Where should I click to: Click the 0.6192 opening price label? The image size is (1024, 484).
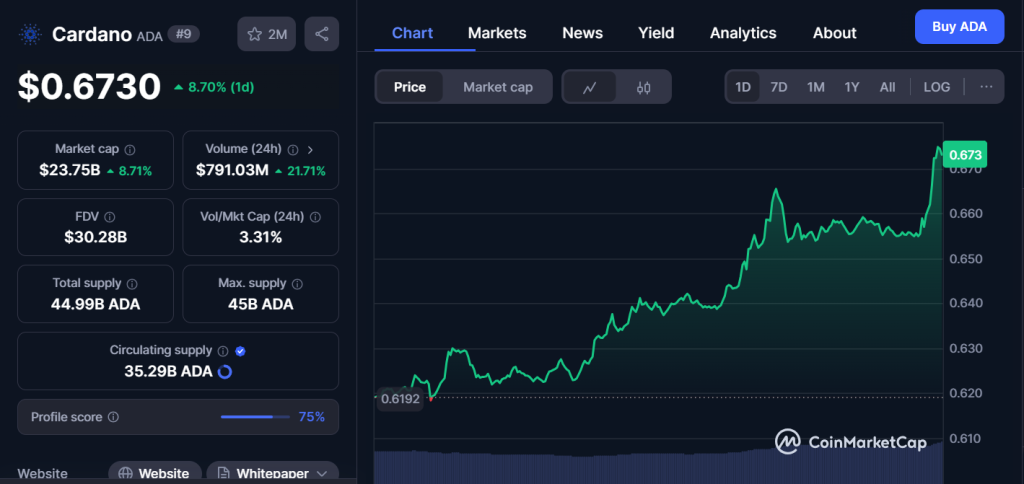[x=400, y=398]
